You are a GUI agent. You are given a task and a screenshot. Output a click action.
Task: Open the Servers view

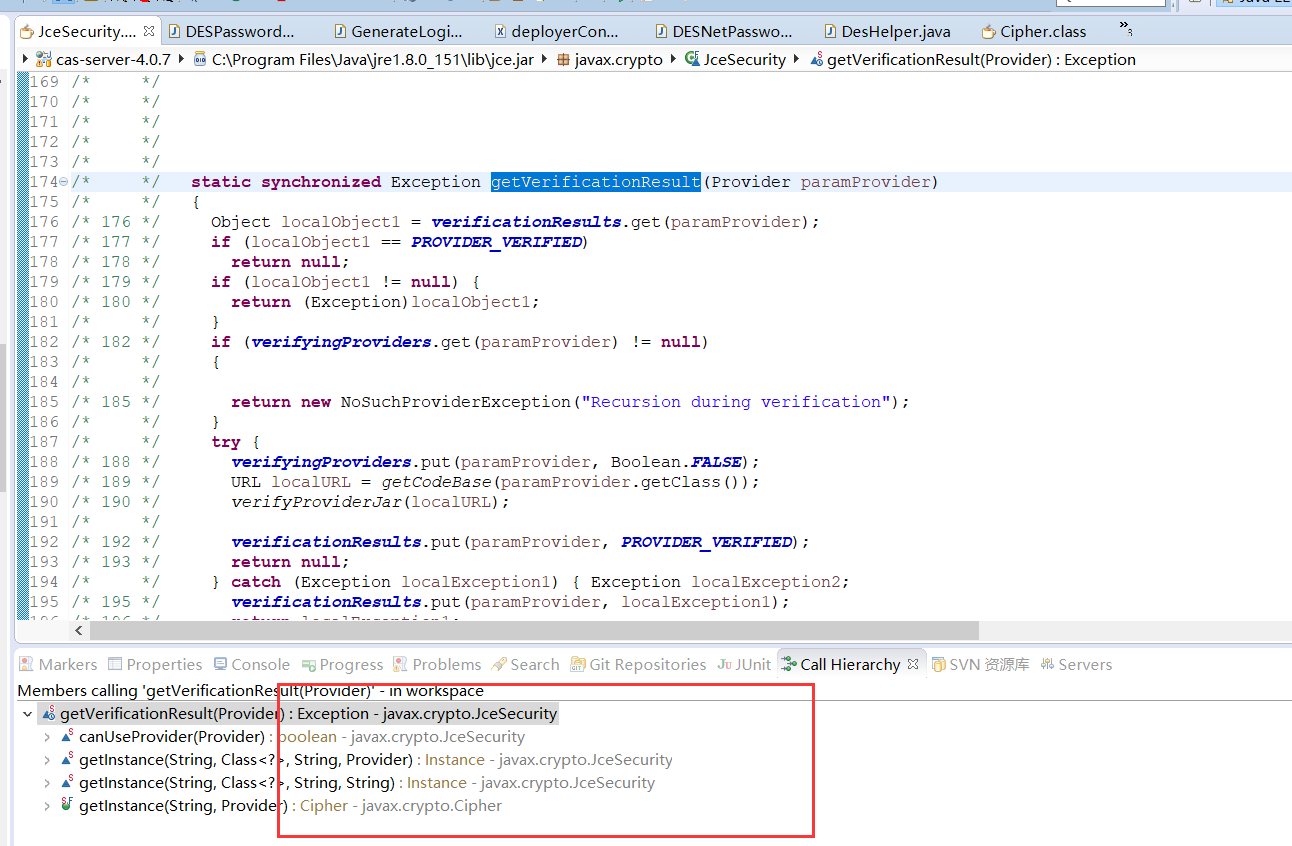(1085, 663)
